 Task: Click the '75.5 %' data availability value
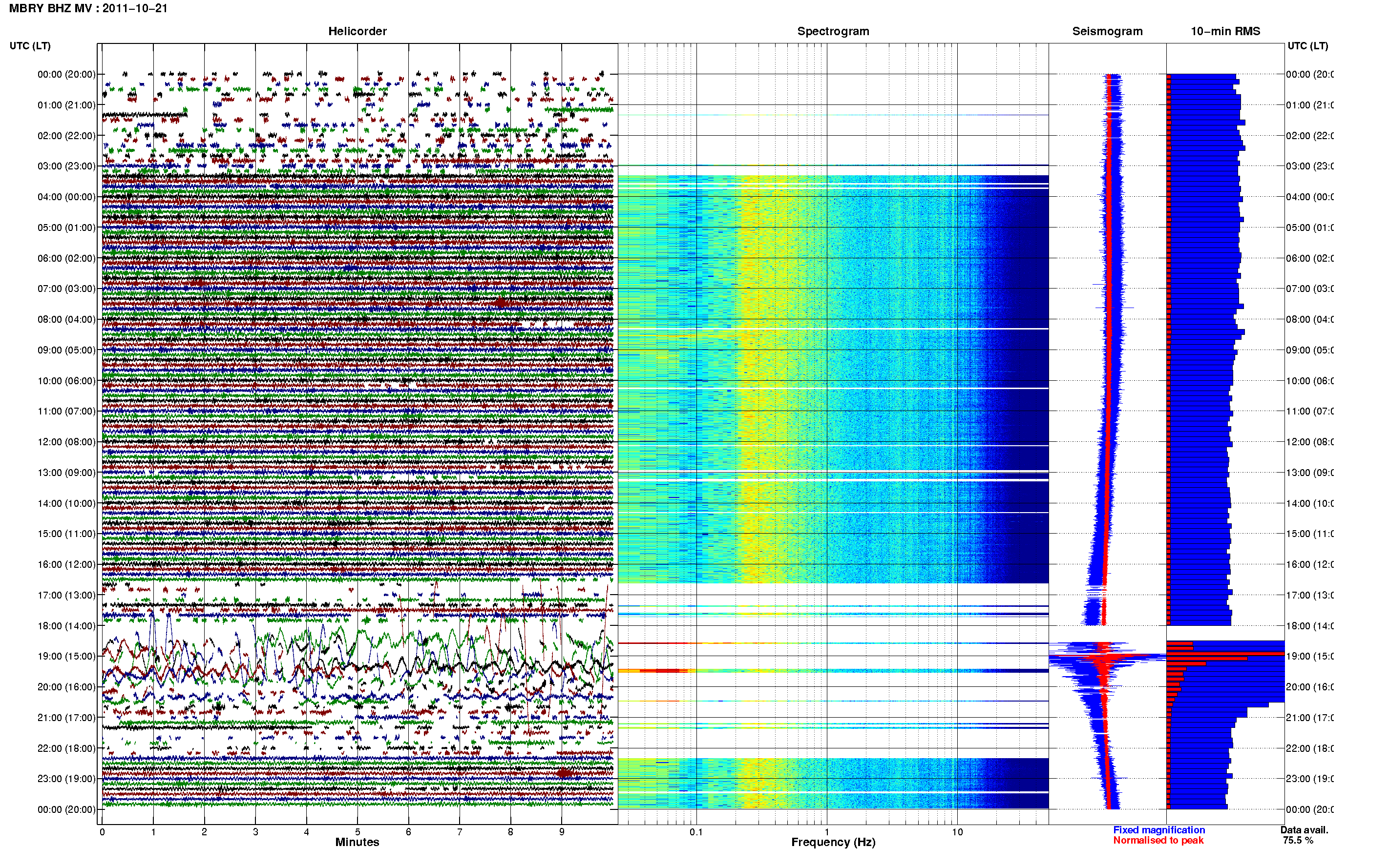[x=1298, y=841]
